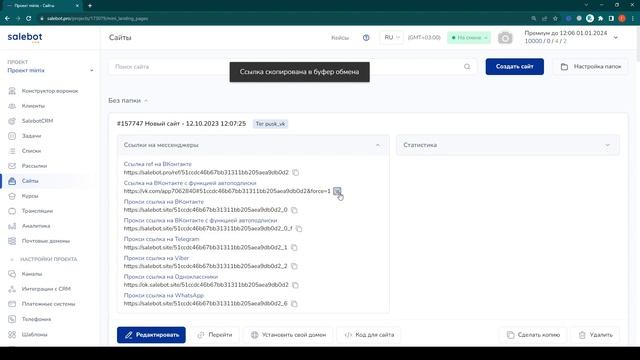Click the timezone GMT+03:00 label
The height and width of the screenshot is (360, 640).
click(424, 38)
